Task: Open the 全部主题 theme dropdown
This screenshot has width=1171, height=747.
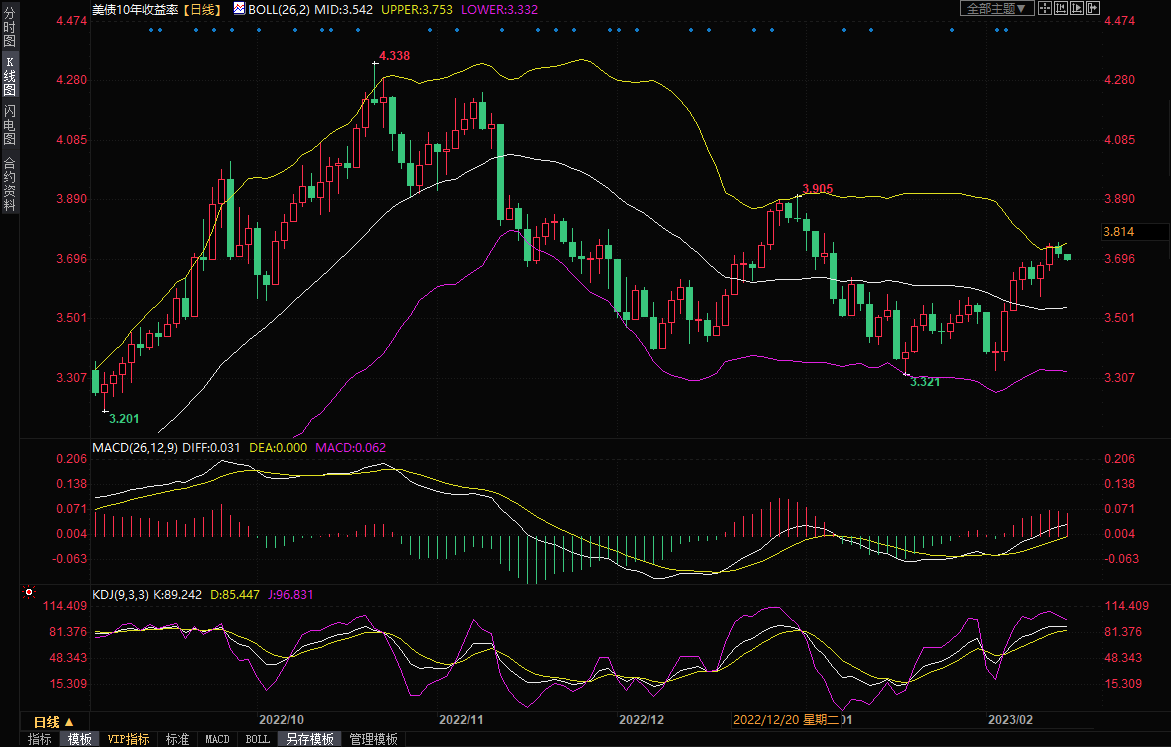Action: click(x=996, y=8)
